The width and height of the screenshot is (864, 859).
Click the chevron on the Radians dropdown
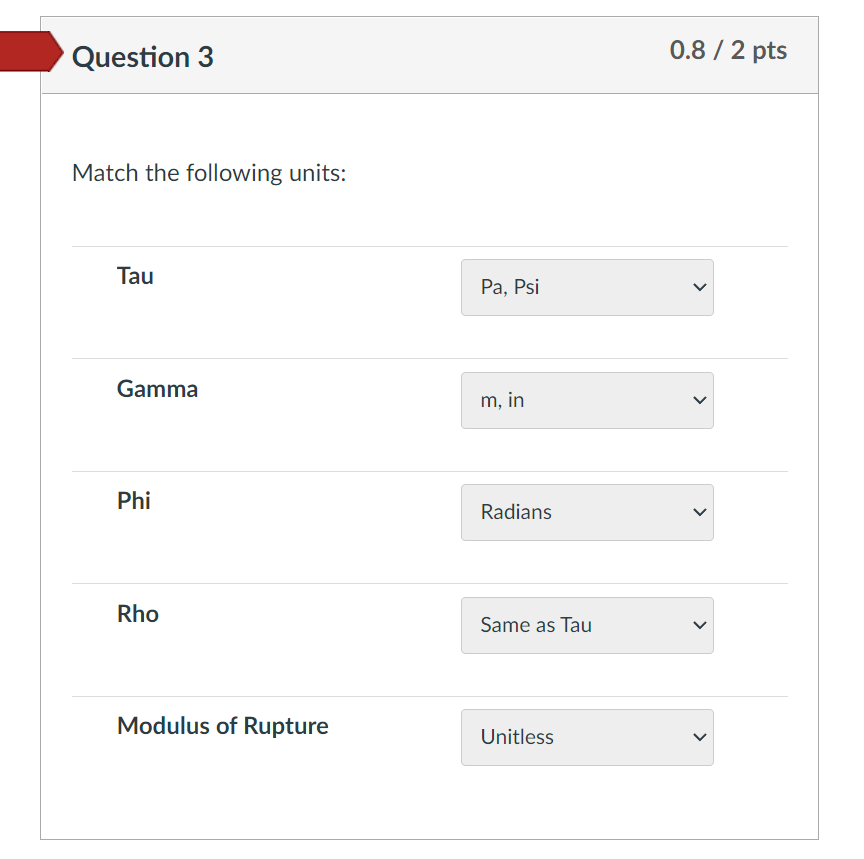pos(699,512)
